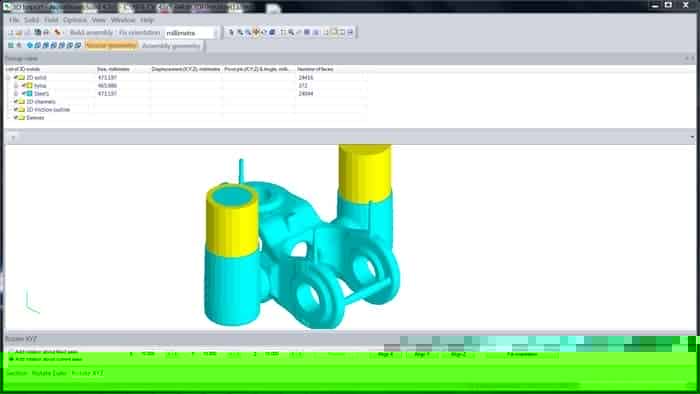This screenshot has height=394, width=700.
Task: Click the first blue cube view icon
Action: pyautogui.click(x=29, y=45)
